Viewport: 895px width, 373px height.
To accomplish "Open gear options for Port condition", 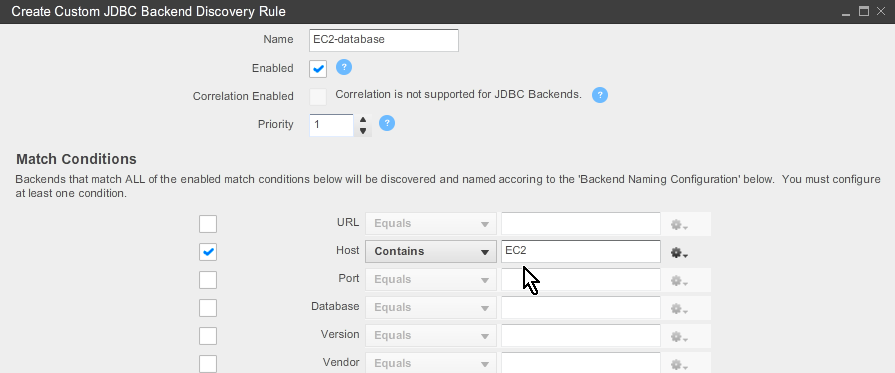I will (679, 280).
